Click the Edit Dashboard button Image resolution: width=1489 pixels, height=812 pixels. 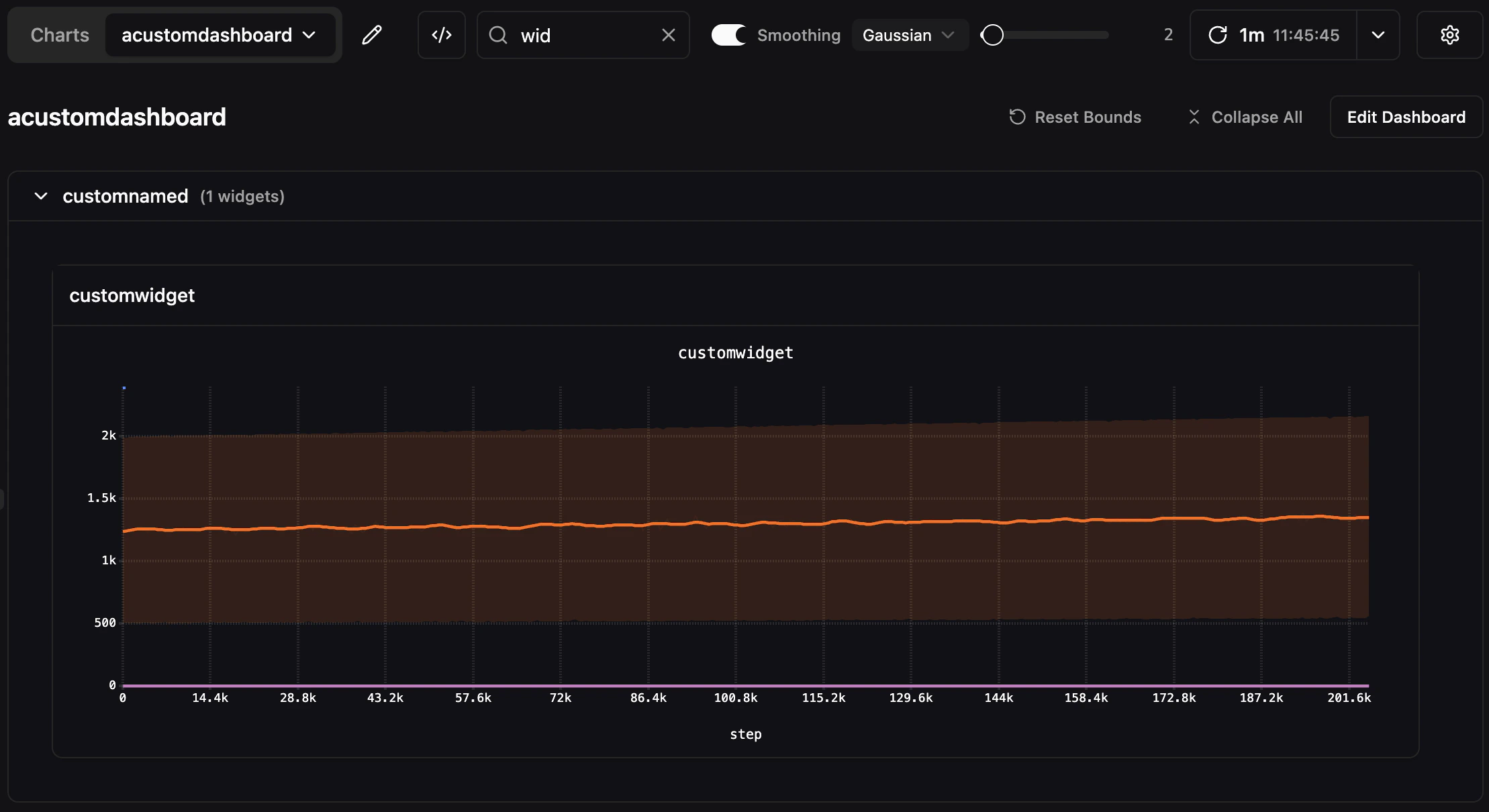(1406, 117)
